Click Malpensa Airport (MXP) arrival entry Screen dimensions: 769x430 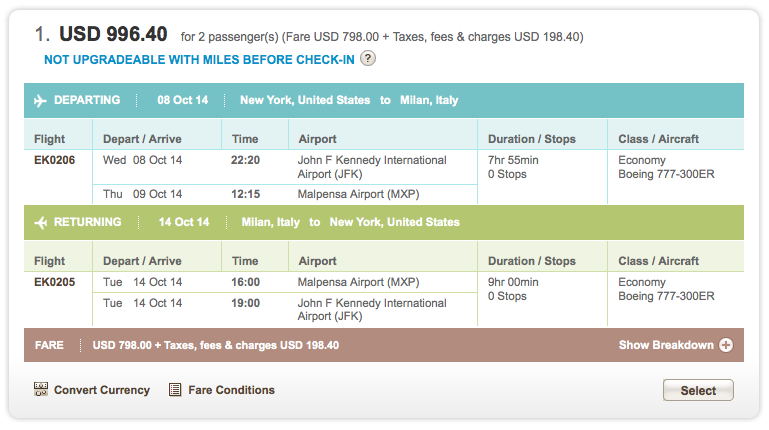pyautogui.click(x=358, y=194)
